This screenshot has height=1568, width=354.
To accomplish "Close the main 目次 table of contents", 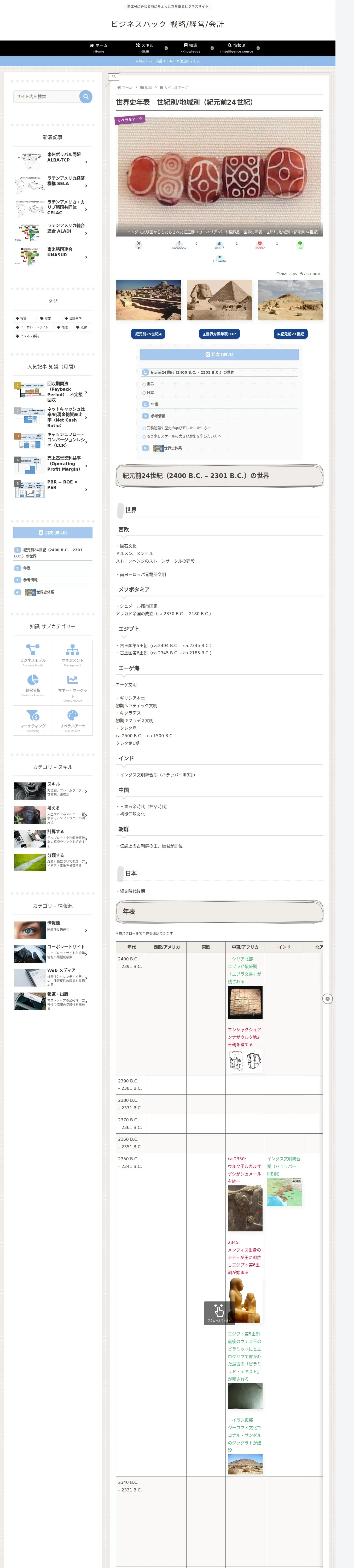I will pyautogui.click(x=219, y=354).
